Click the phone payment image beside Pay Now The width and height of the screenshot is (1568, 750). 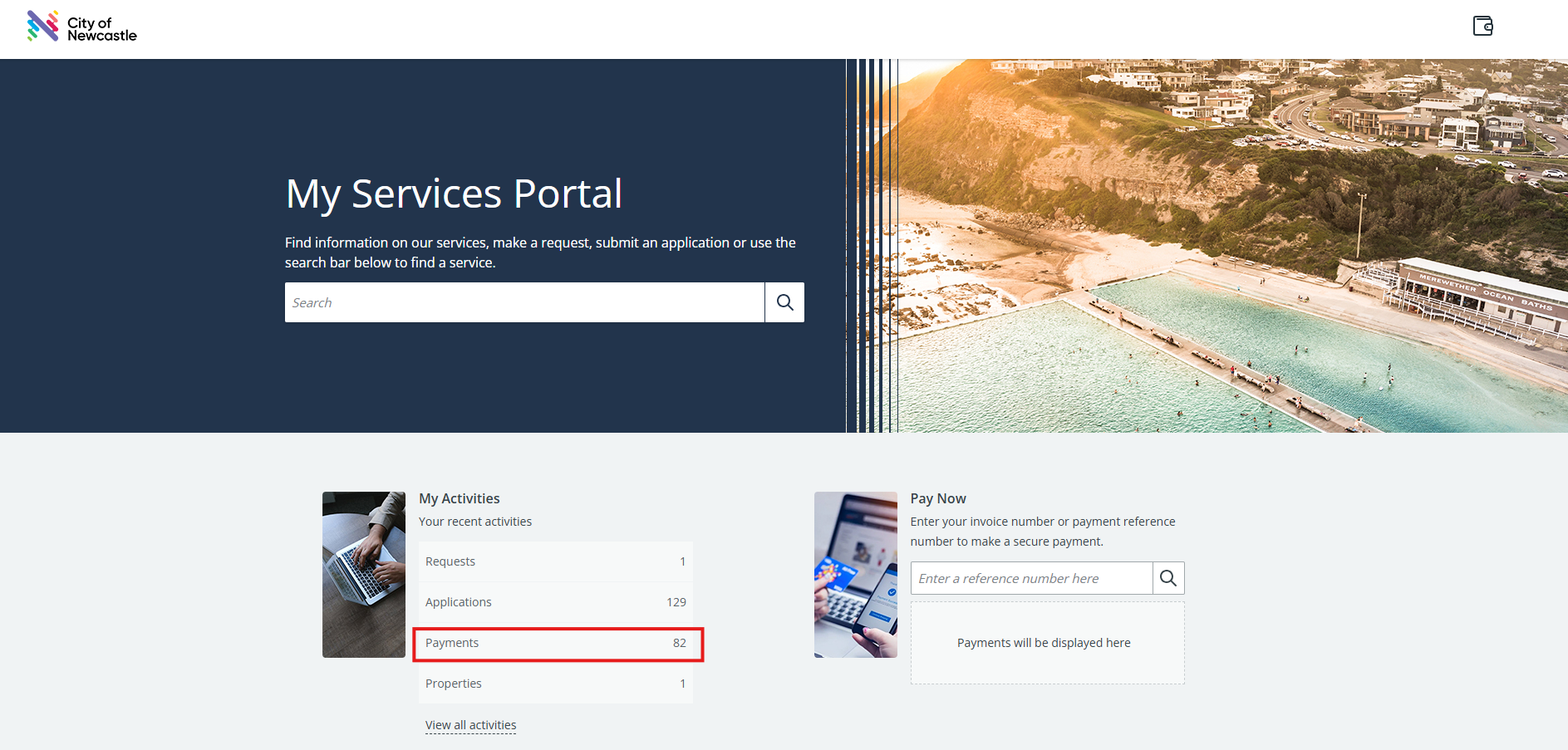855,575
